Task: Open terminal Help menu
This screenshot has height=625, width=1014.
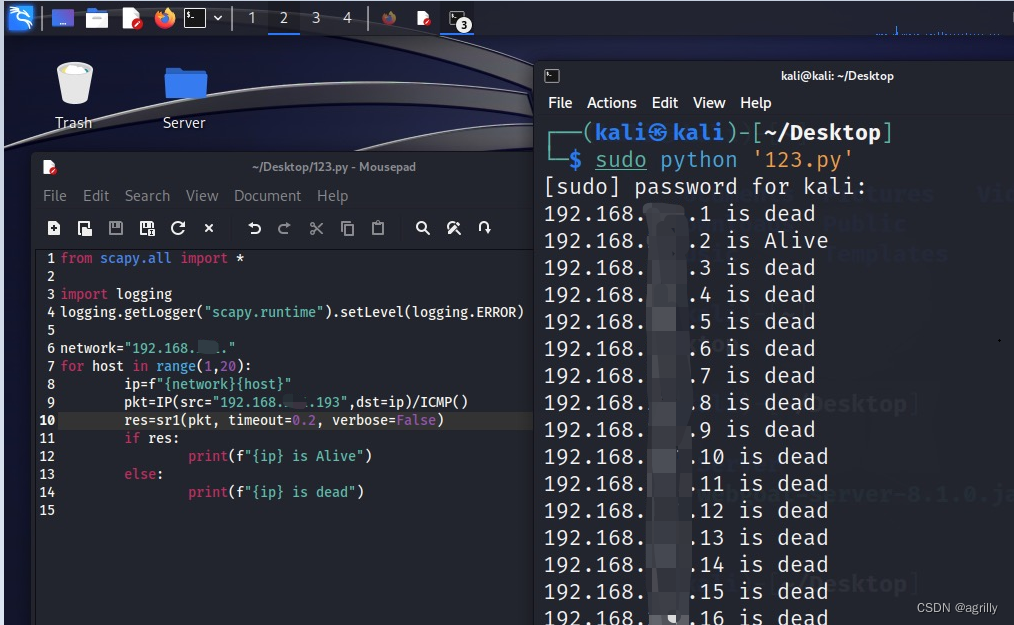Action: [755, 103]
